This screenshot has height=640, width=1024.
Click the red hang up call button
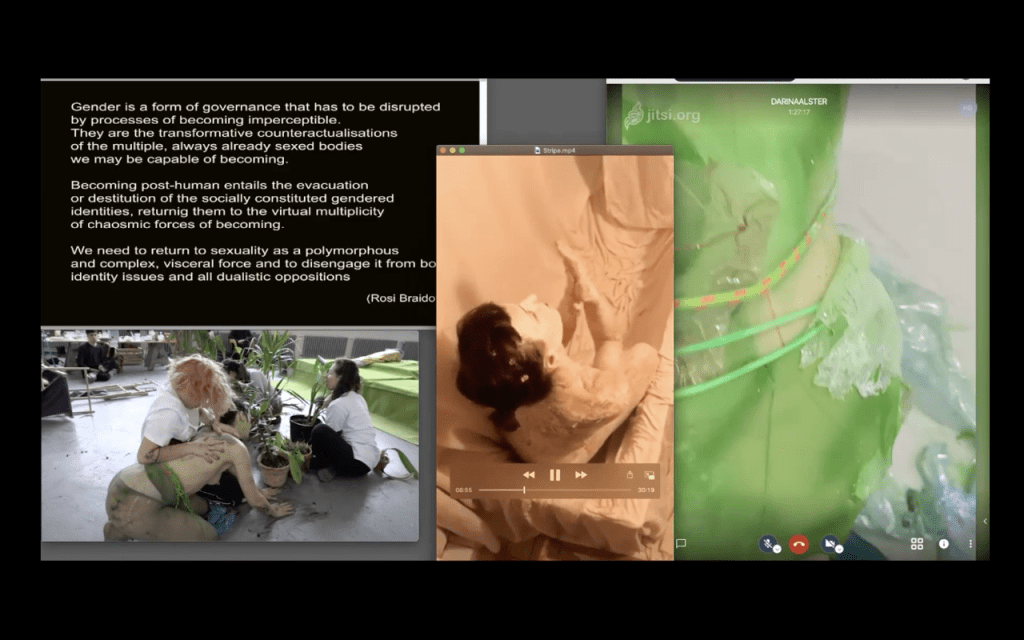click(x=798, y=544)
